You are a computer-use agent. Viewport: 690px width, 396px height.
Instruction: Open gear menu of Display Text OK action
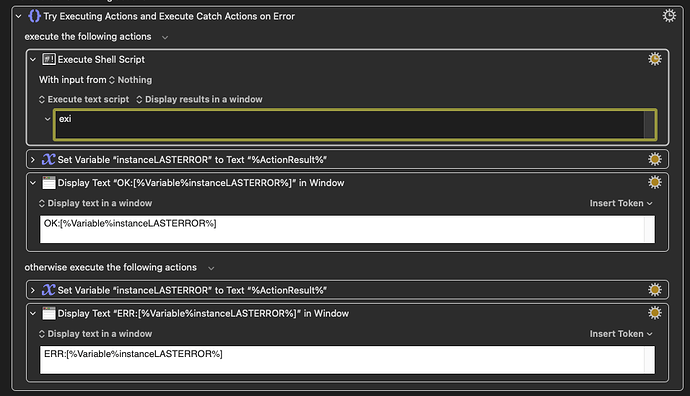pos(655,182)
